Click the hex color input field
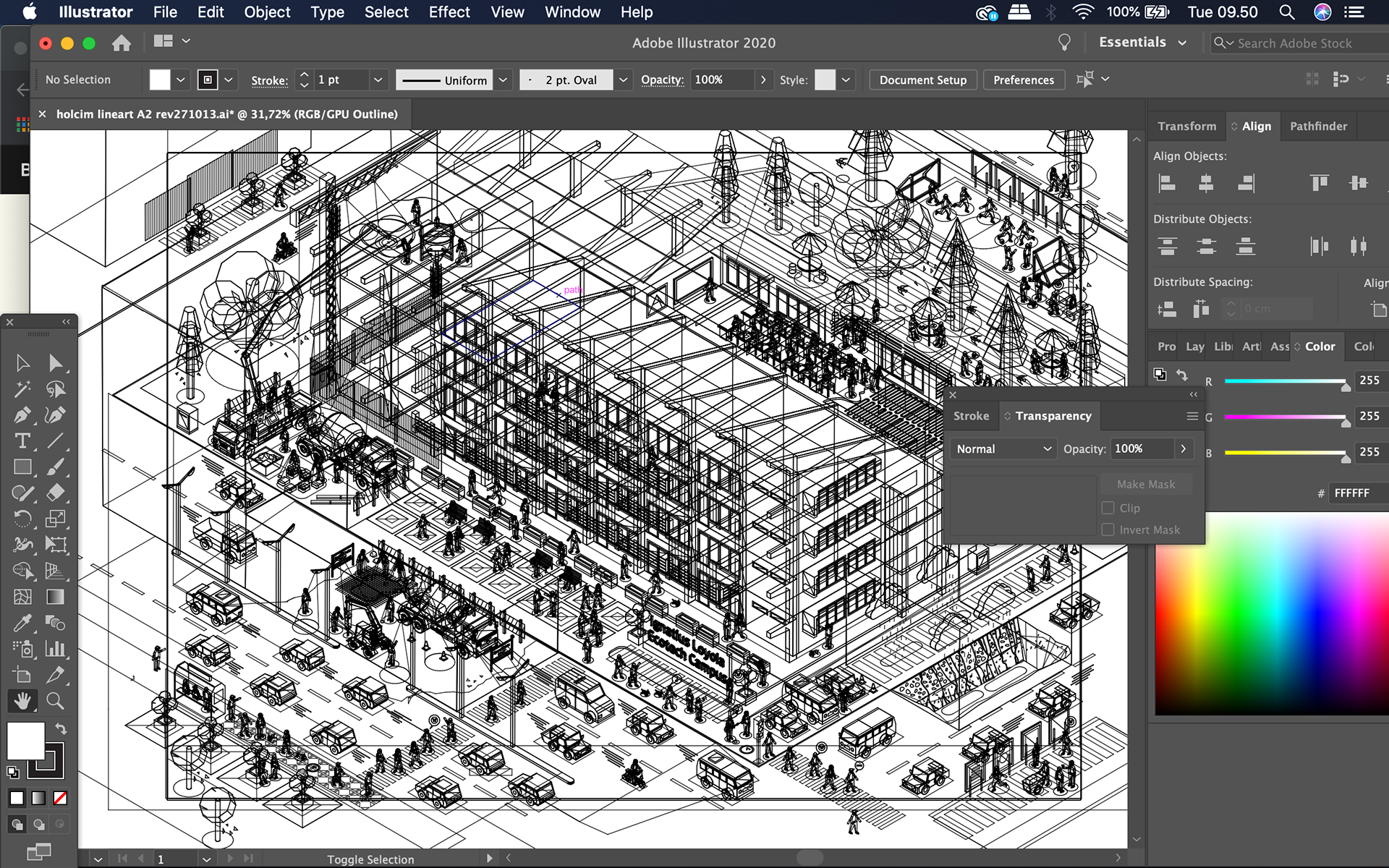Viewport: 1389px width, 868px height. point(1357,493)
